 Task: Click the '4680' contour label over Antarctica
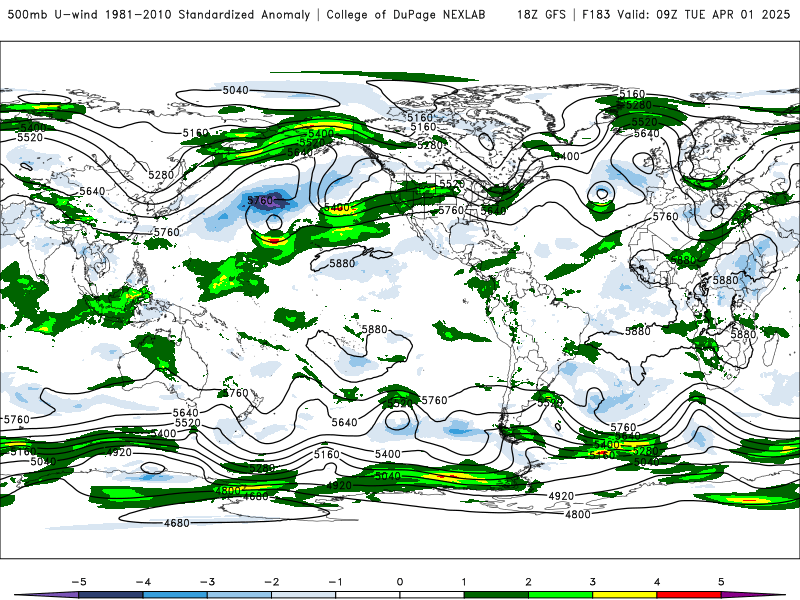tap(177, 523)
